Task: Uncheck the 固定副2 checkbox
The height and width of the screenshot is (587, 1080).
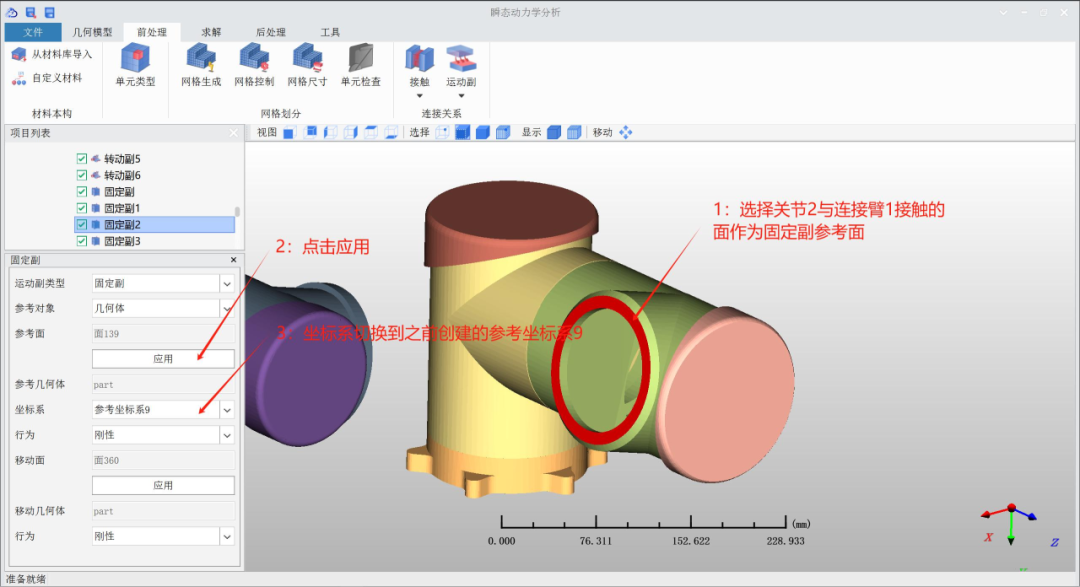Action: click(82, 225)
